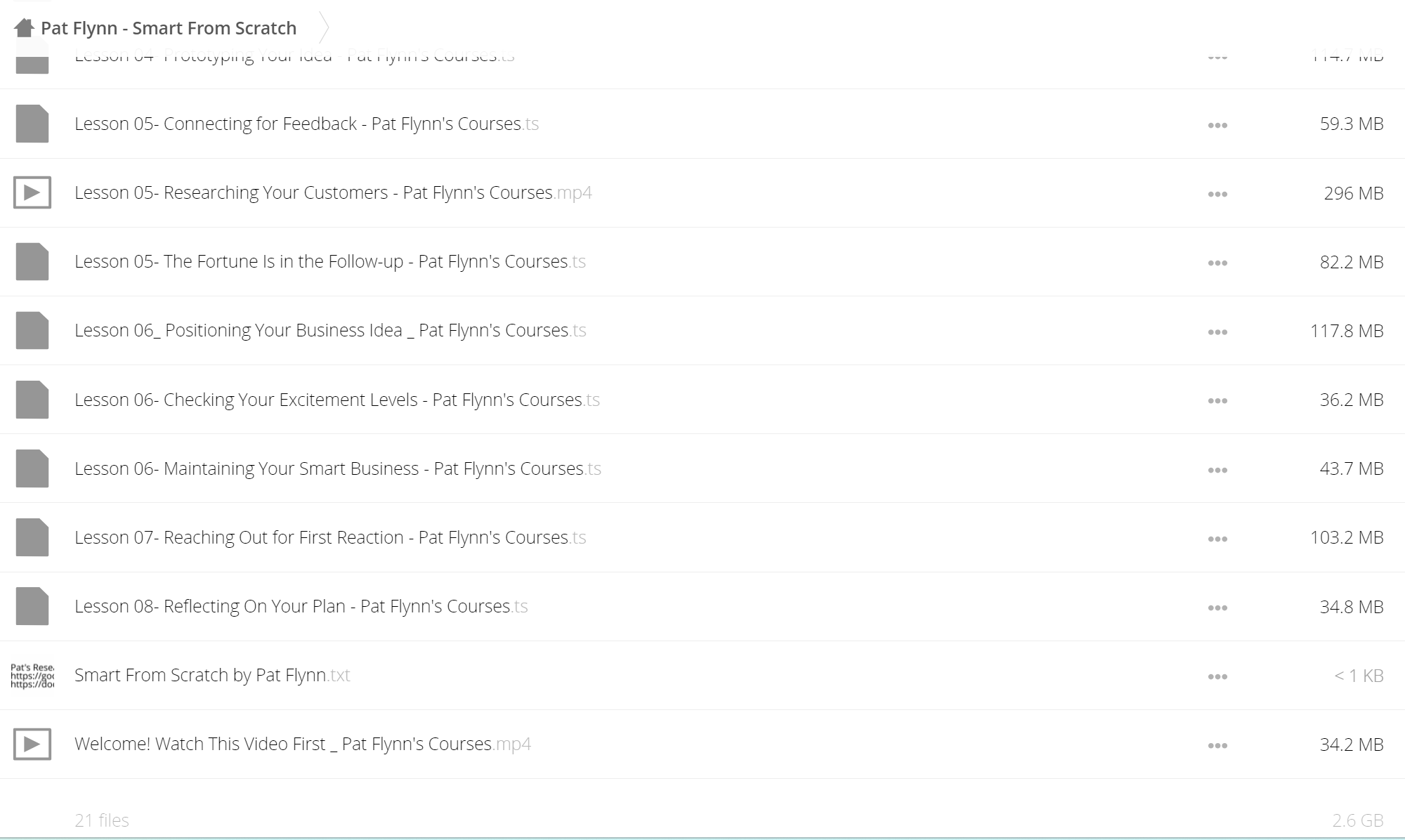Click file icon for Fortune Is in the Follow-up
The width and height of the screenshot is (1405, 840).
pos(32,261)
